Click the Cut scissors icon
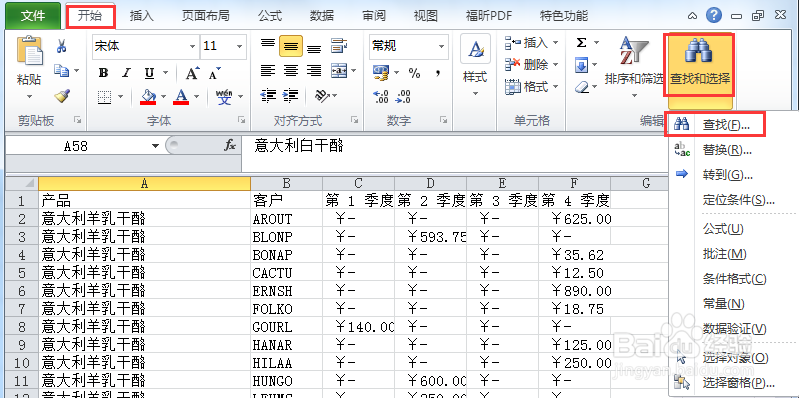 [x=62, y=47]
